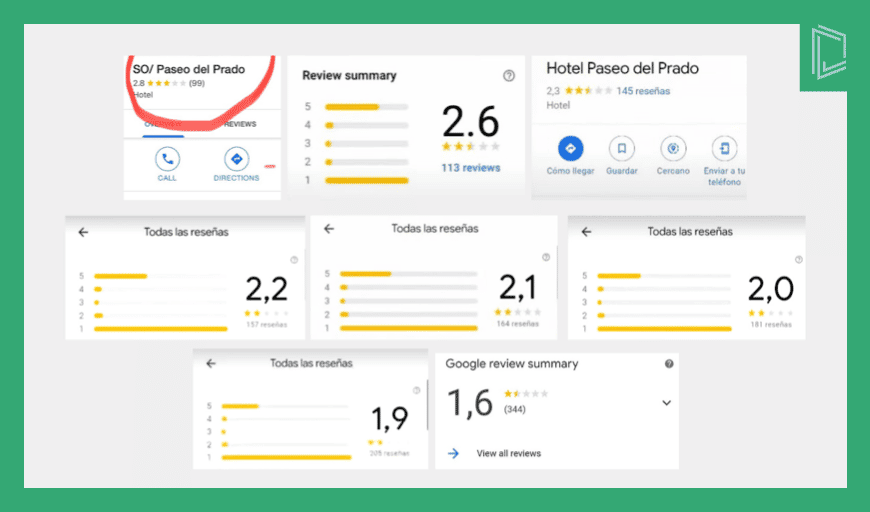Expand the Google review summary chevron
The height and width of the screenshot is (512, 870).
666,403
